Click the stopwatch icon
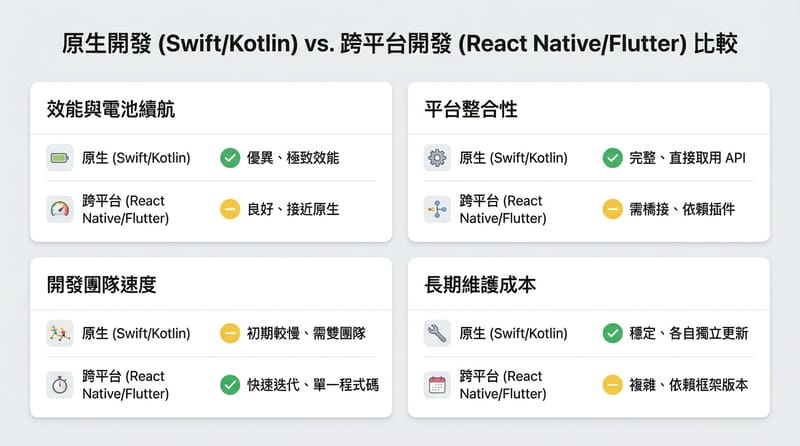The height and width of the screenshot is (446, 800). [x=60, y=385]
